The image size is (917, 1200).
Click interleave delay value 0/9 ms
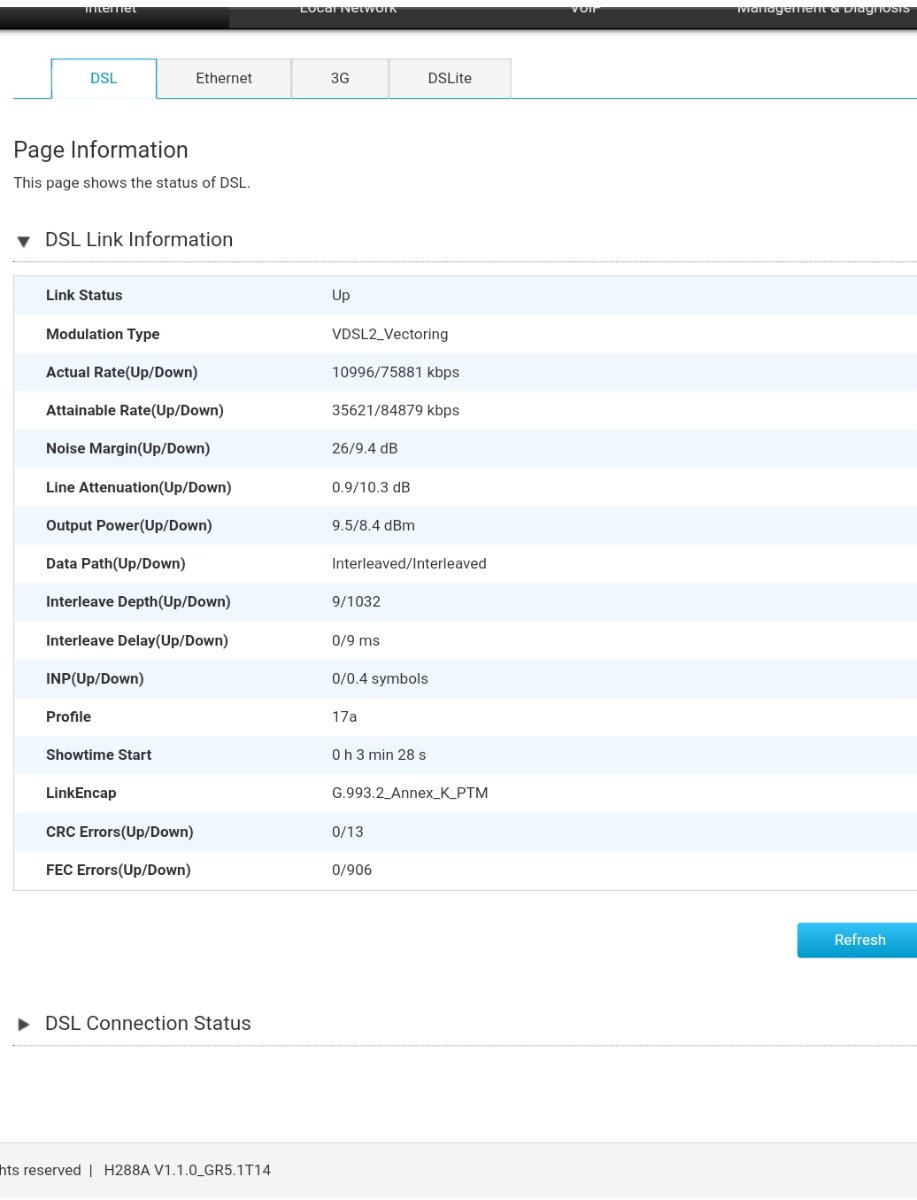(356, 640)
